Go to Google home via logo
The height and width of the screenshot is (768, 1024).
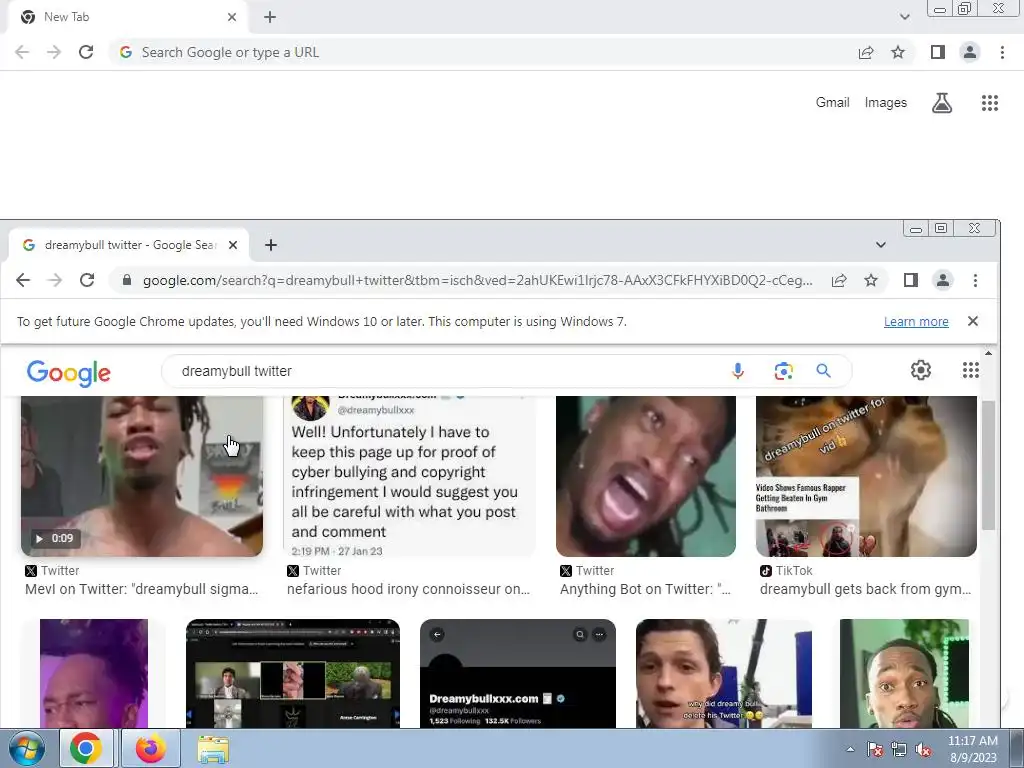pos(69,373)
